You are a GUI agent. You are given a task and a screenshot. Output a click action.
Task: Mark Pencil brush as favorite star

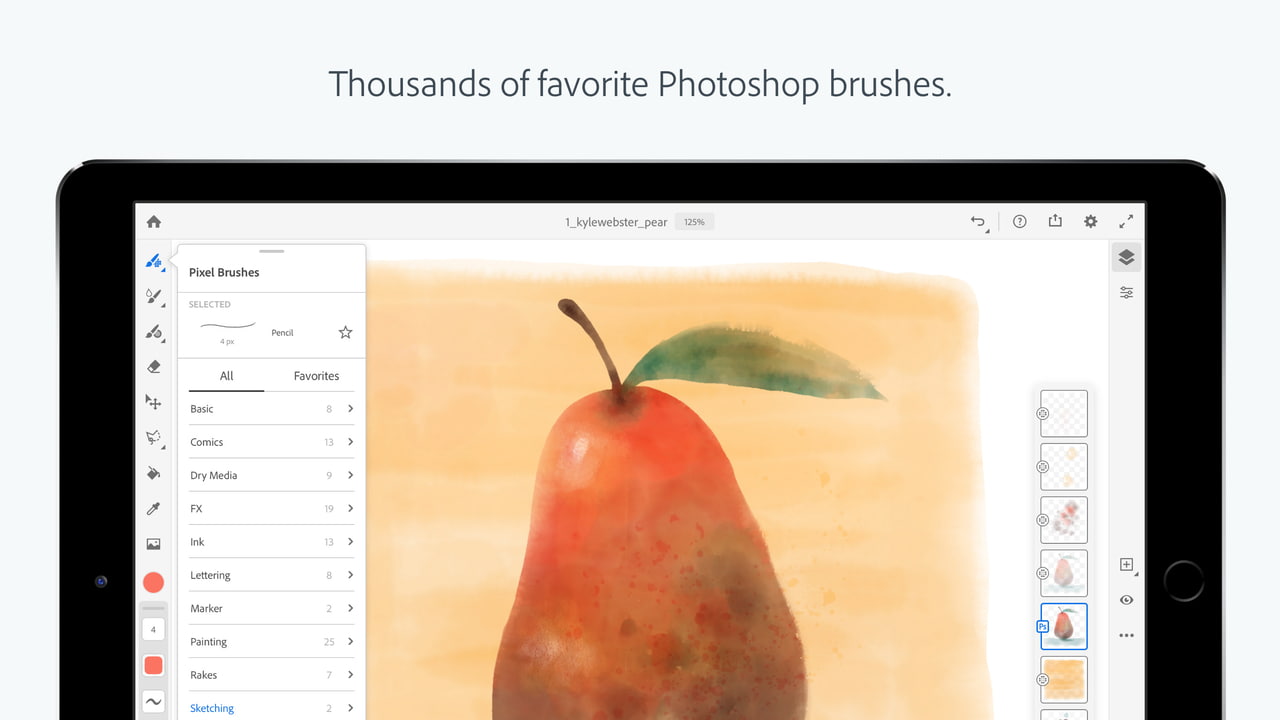click(345, 332)
